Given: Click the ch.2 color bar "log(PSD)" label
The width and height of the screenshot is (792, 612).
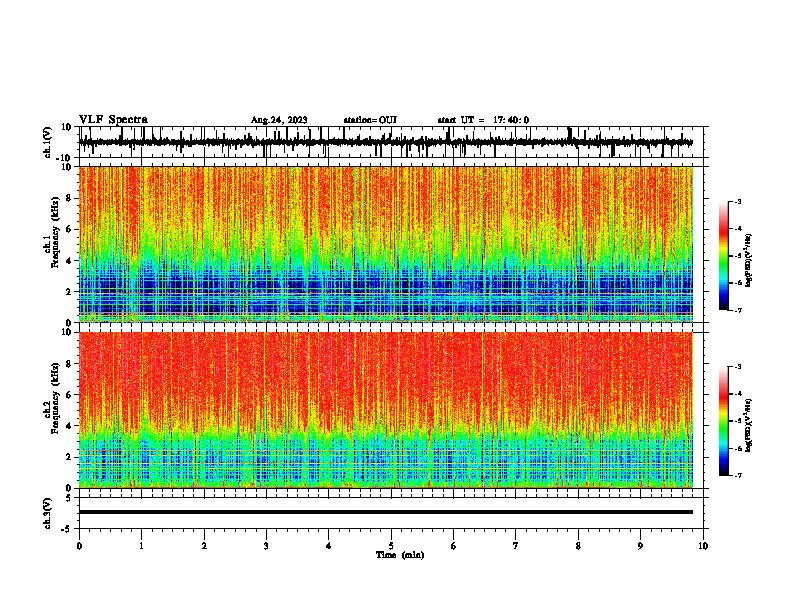Looking at the screenshot, I should (x=748, y=425).
